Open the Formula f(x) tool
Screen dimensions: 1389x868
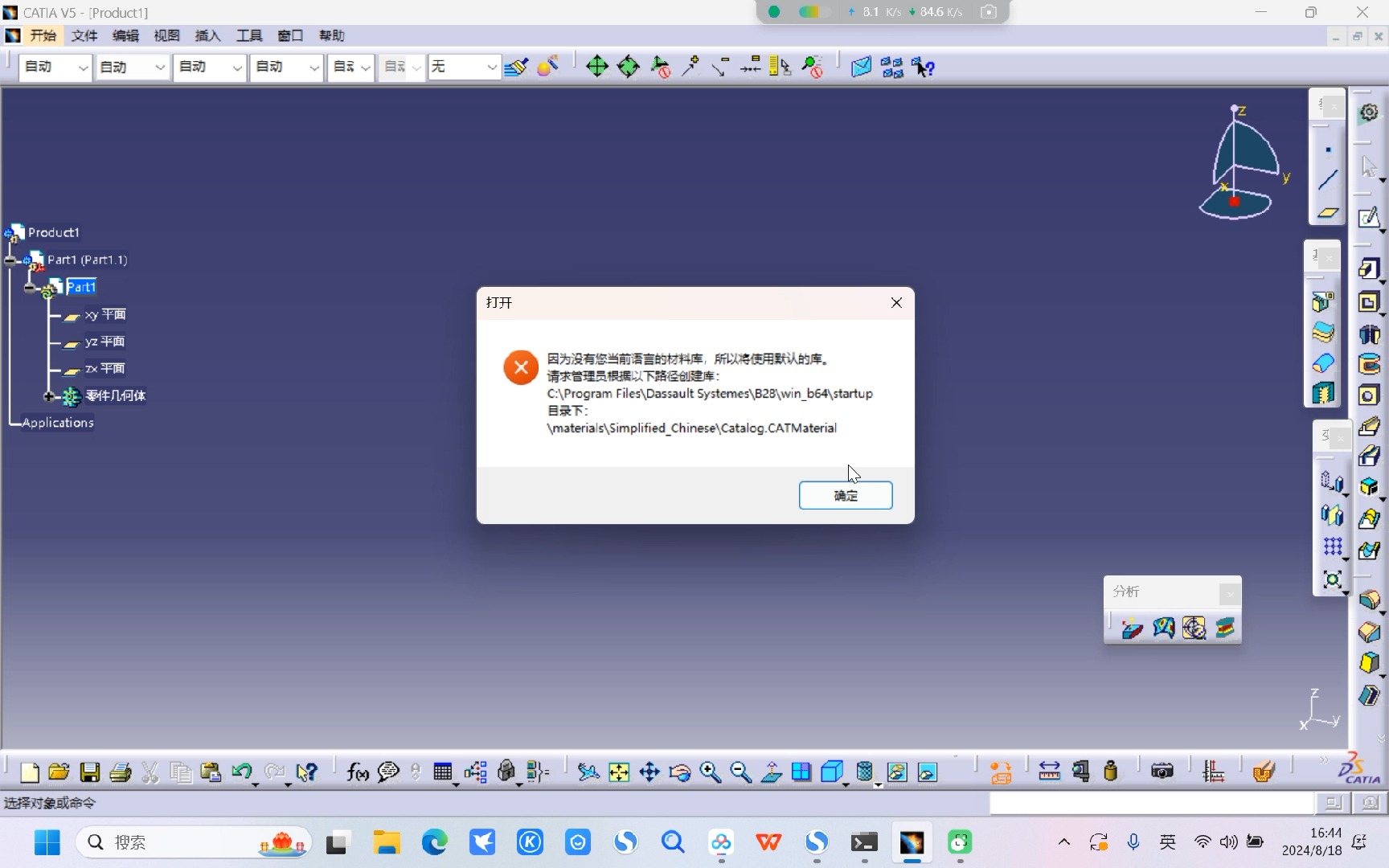(358, 772)
